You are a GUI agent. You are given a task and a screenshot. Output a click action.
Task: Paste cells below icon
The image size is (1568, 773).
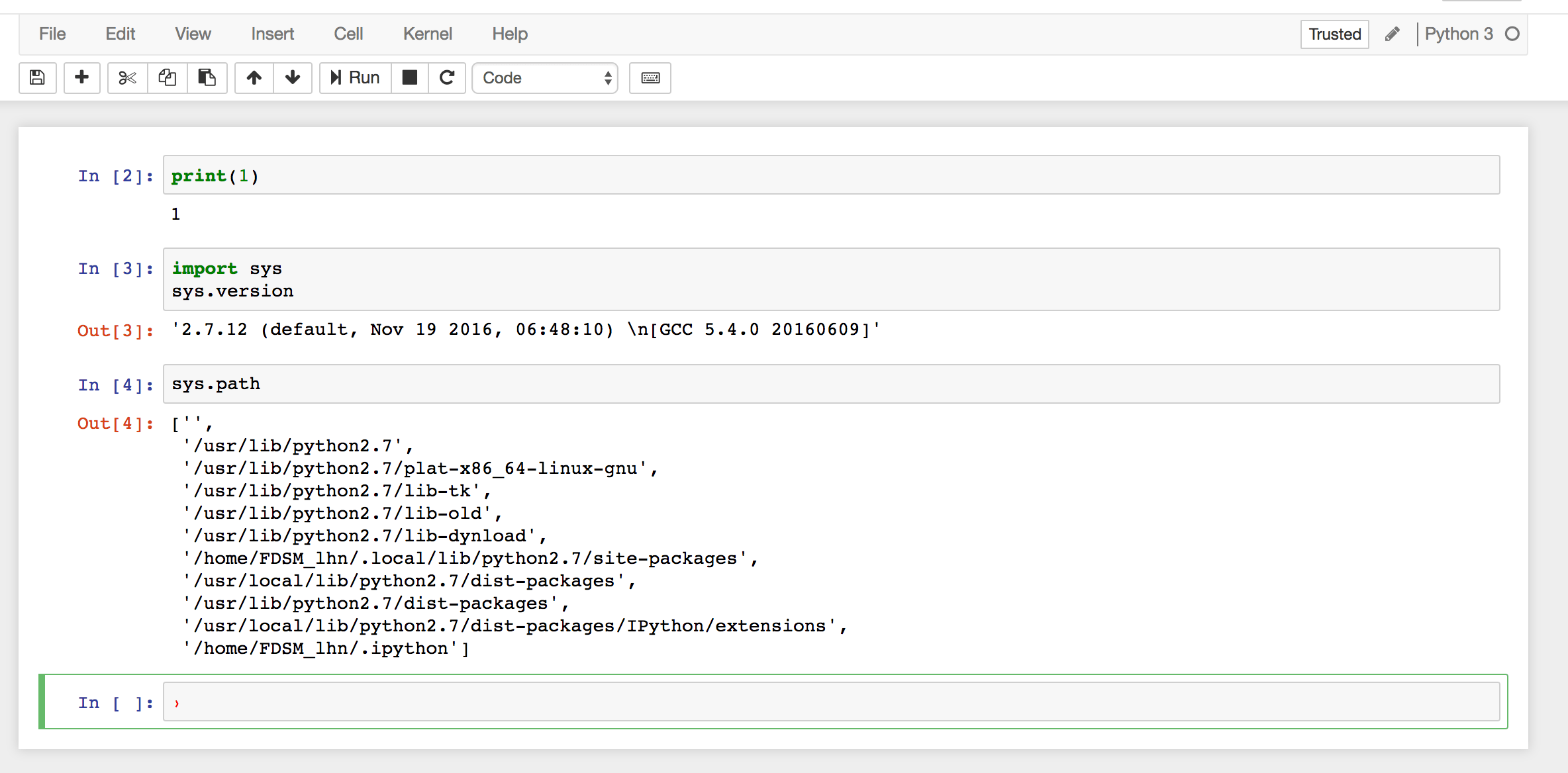pos(207,78)
